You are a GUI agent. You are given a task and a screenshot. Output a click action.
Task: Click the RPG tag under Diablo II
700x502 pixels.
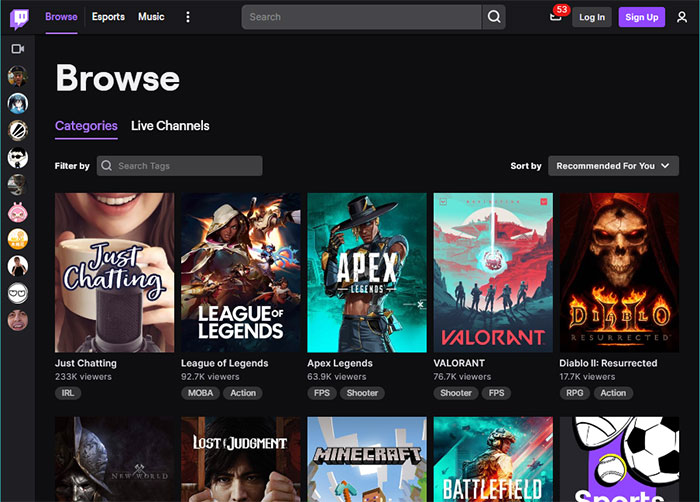coord(575,393)
